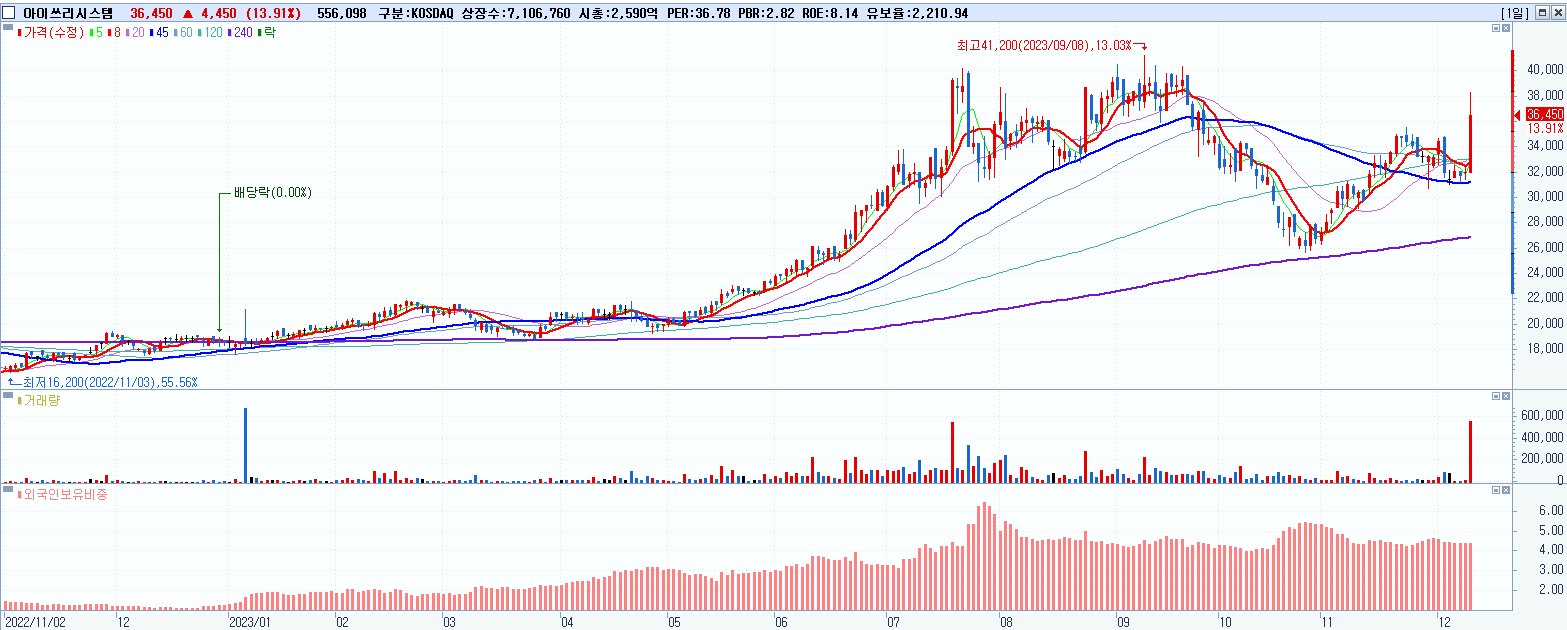This screenshot has width=1567, height=630.
Task: Click the header price 36,450
Action: coord(150,12)
